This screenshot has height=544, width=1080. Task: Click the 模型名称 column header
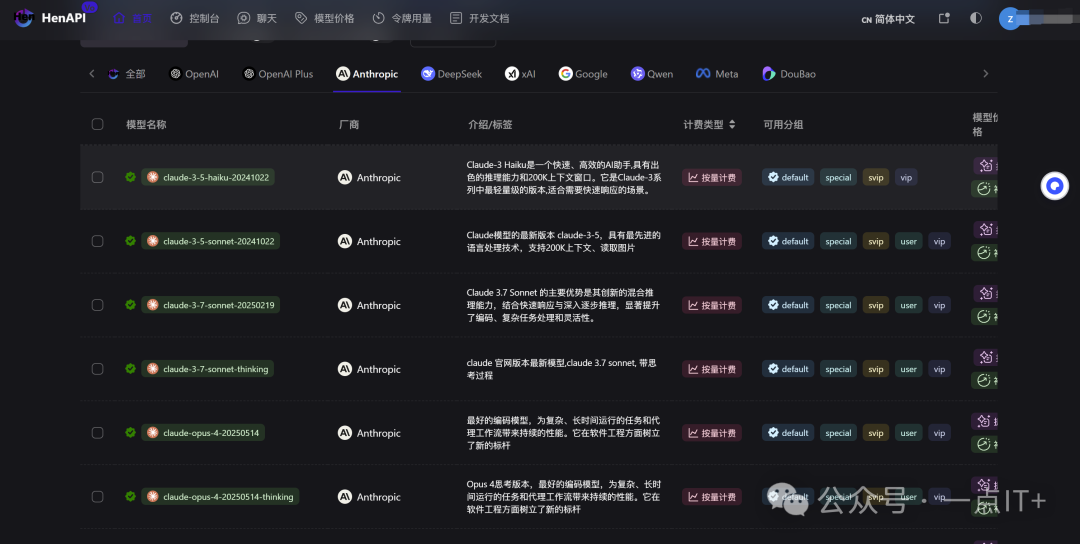146,125
